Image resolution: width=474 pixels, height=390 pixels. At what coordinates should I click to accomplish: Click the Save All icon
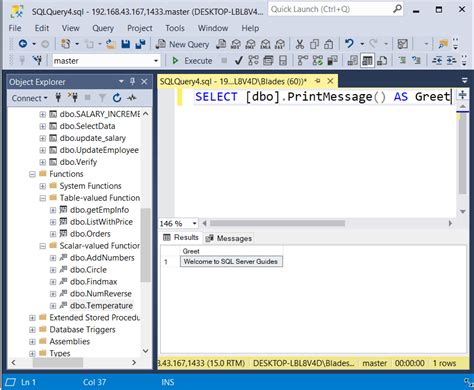click(x=140, y=44)
